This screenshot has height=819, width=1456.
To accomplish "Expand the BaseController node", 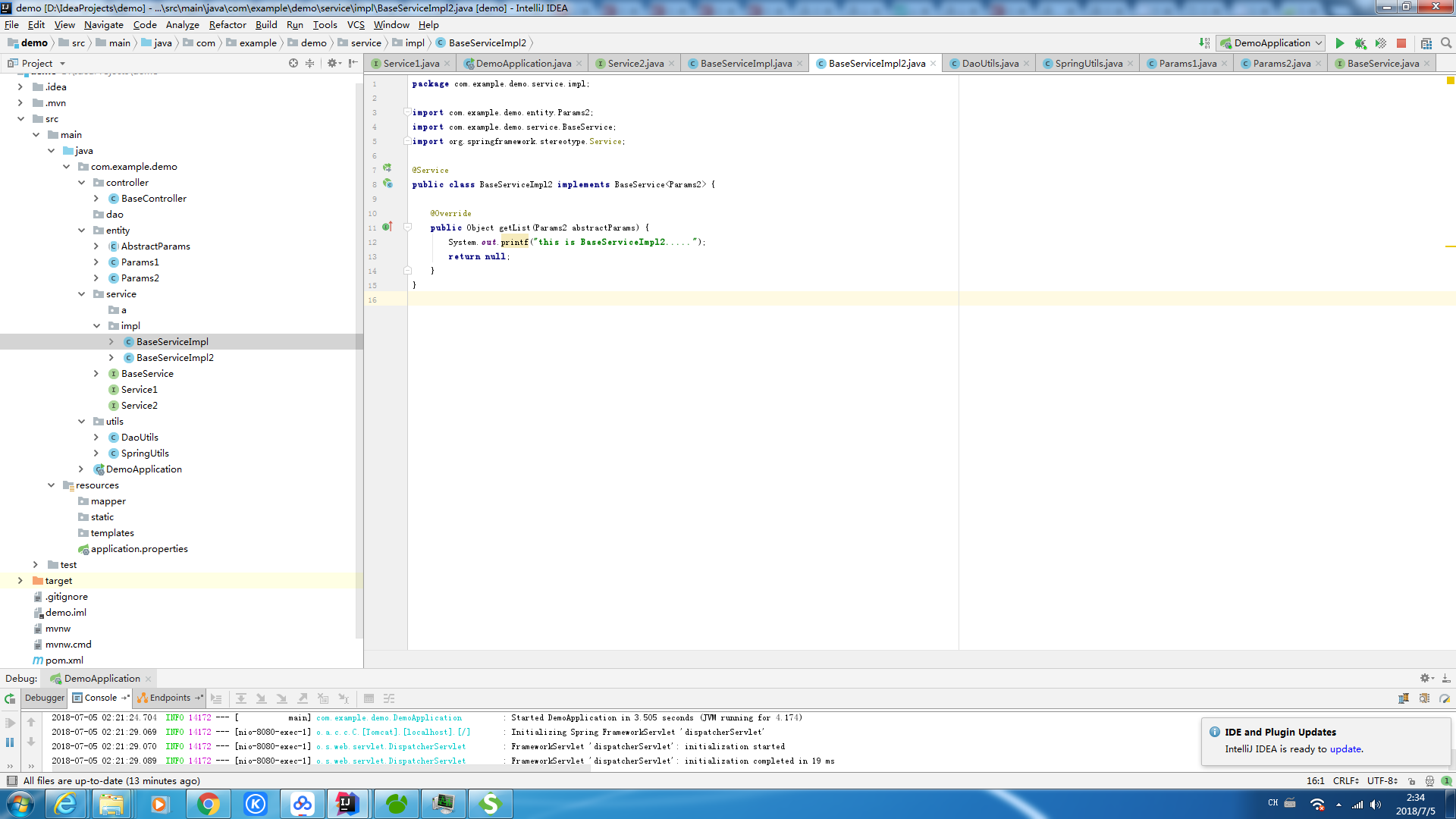I will [96, 198].
